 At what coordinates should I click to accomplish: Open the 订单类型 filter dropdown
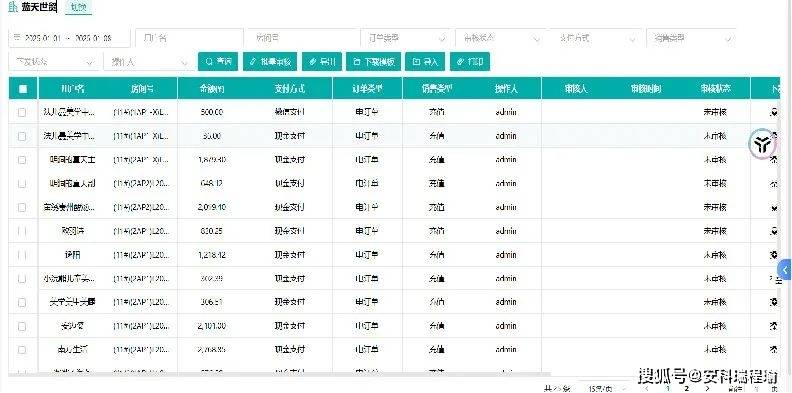pos(406,38)
